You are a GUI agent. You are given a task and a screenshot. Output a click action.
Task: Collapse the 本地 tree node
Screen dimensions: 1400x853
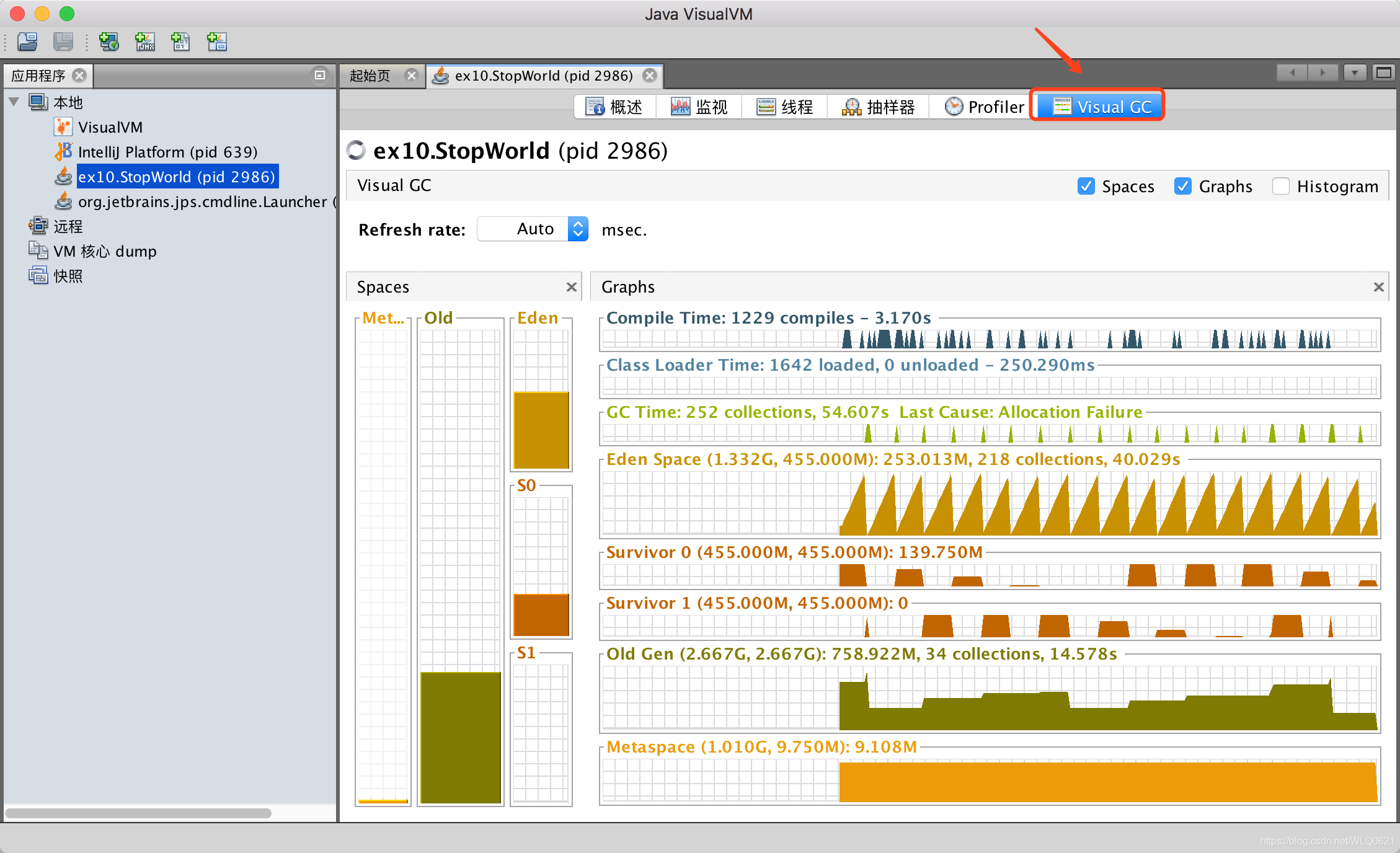coord(14,102)
